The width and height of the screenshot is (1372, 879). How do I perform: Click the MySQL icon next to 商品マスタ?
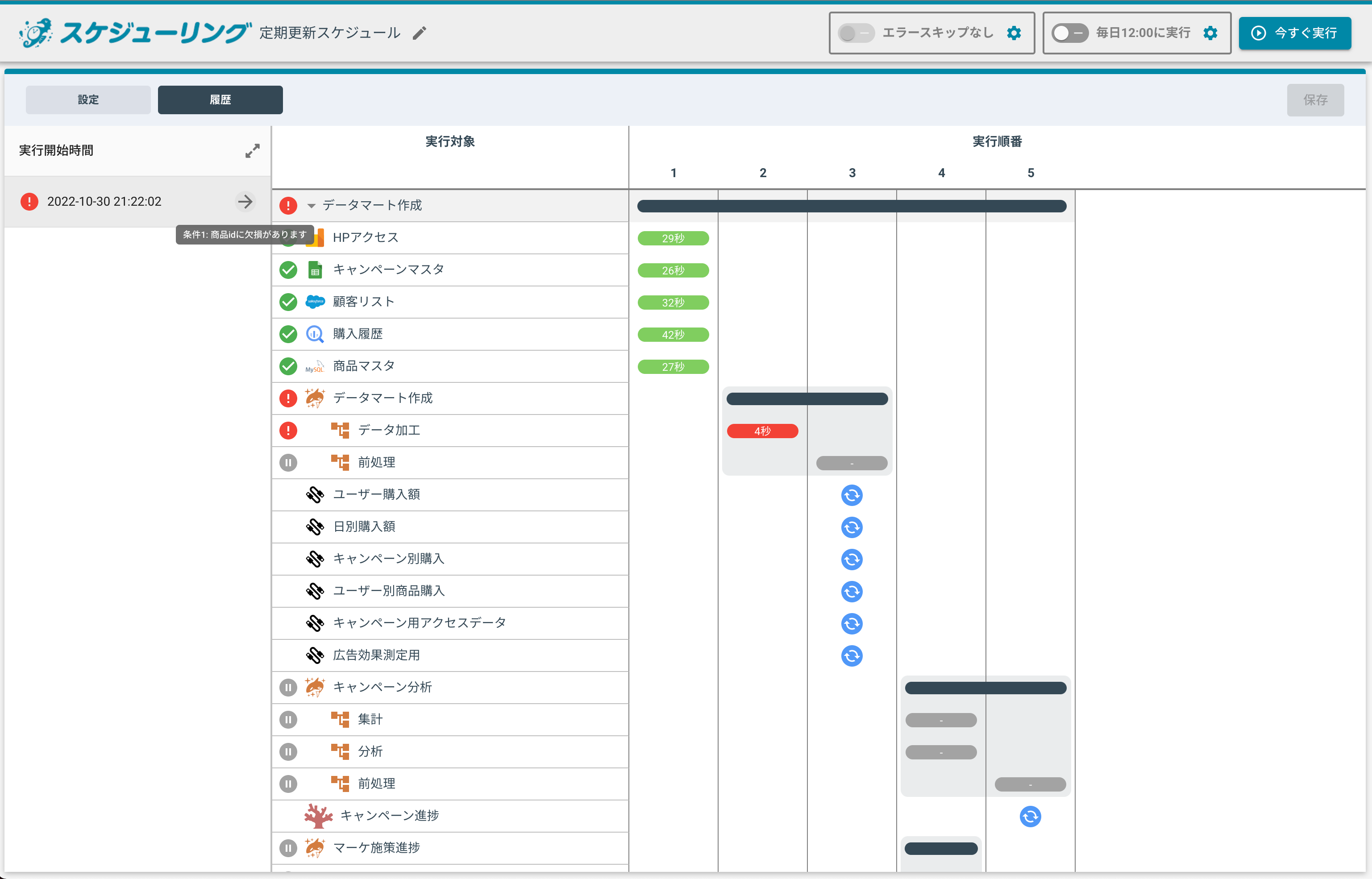(315, 366)
